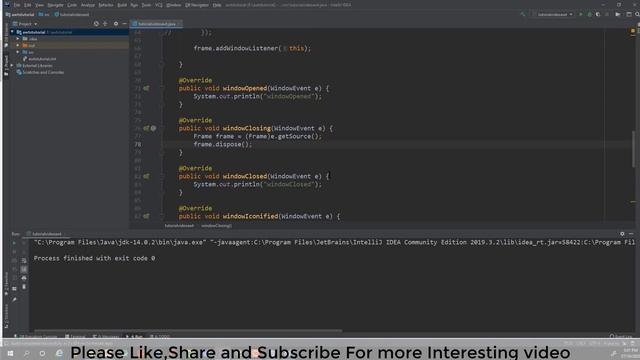Click the editor vertical scrollbar
The height and width of the screenshot is (360, 640).
[x=633, y=149]
